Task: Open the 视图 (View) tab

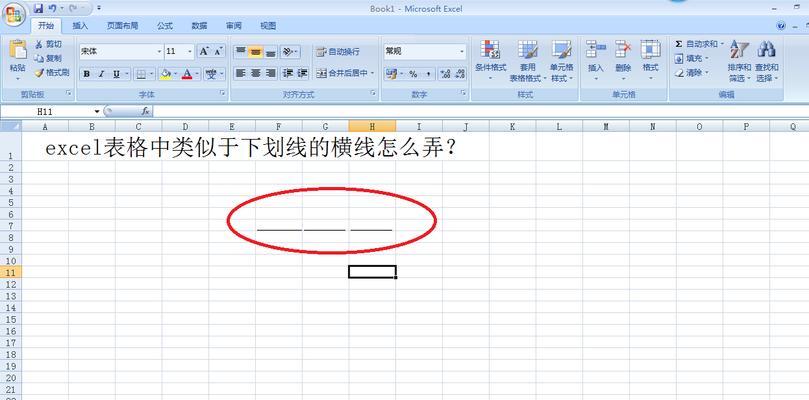Action: point(268,26)
